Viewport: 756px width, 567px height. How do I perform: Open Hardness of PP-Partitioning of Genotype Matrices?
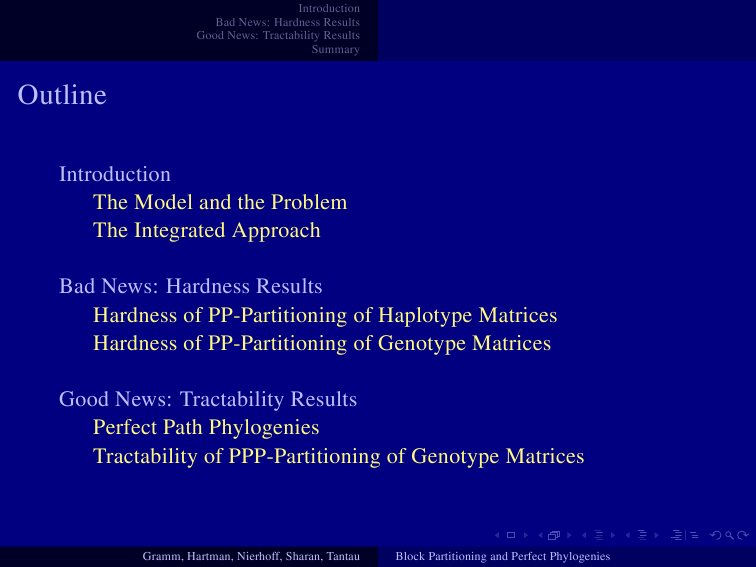322,343
